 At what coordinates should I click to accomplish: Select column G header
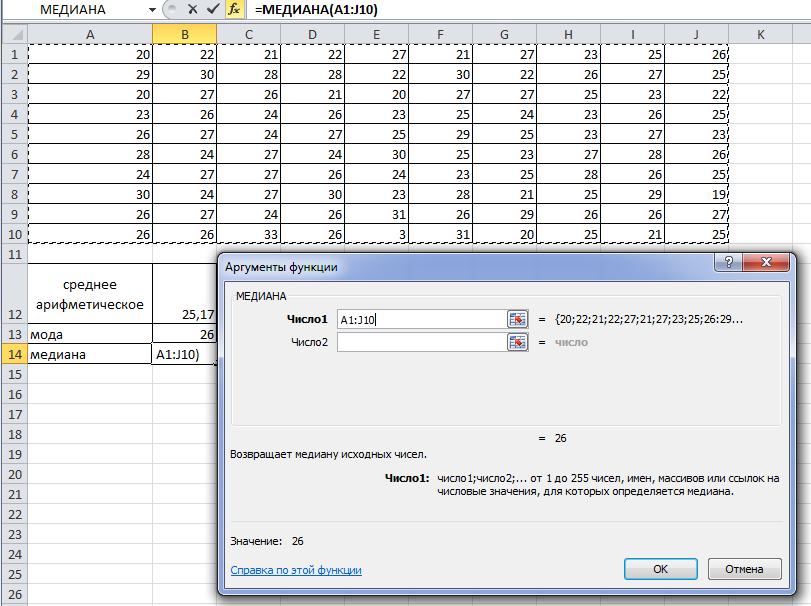[x=504, y=35]
